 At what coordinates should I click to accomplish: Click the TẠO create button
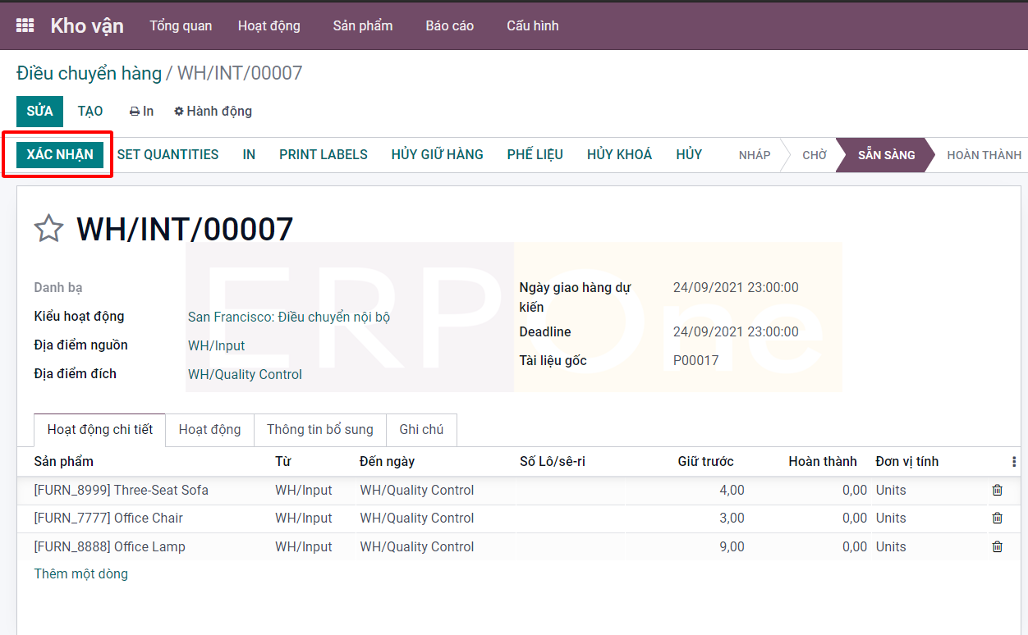click(x=90, y=111)
